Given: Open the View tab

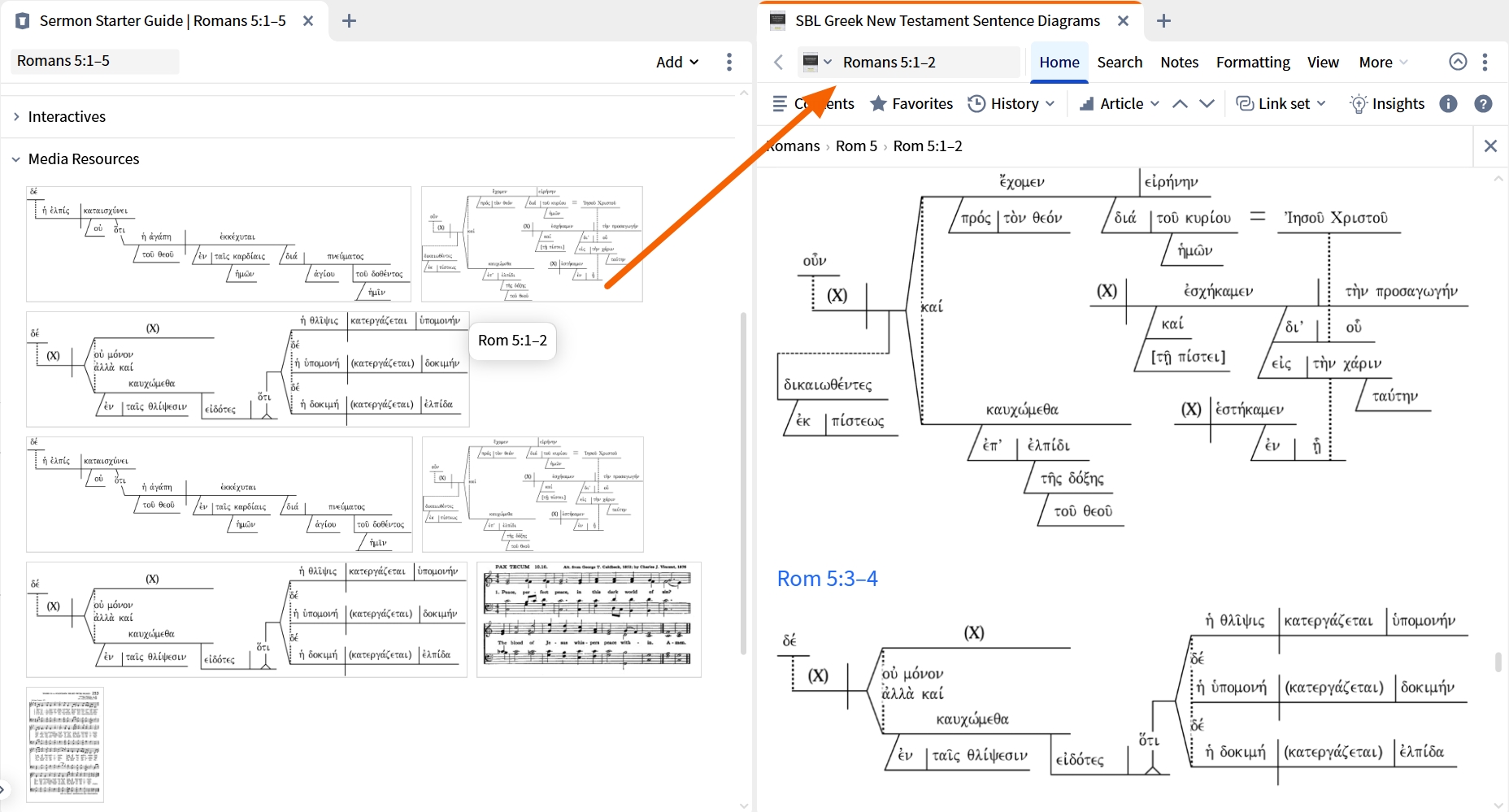Looking at the screenshot, I should coord(1323,63).
